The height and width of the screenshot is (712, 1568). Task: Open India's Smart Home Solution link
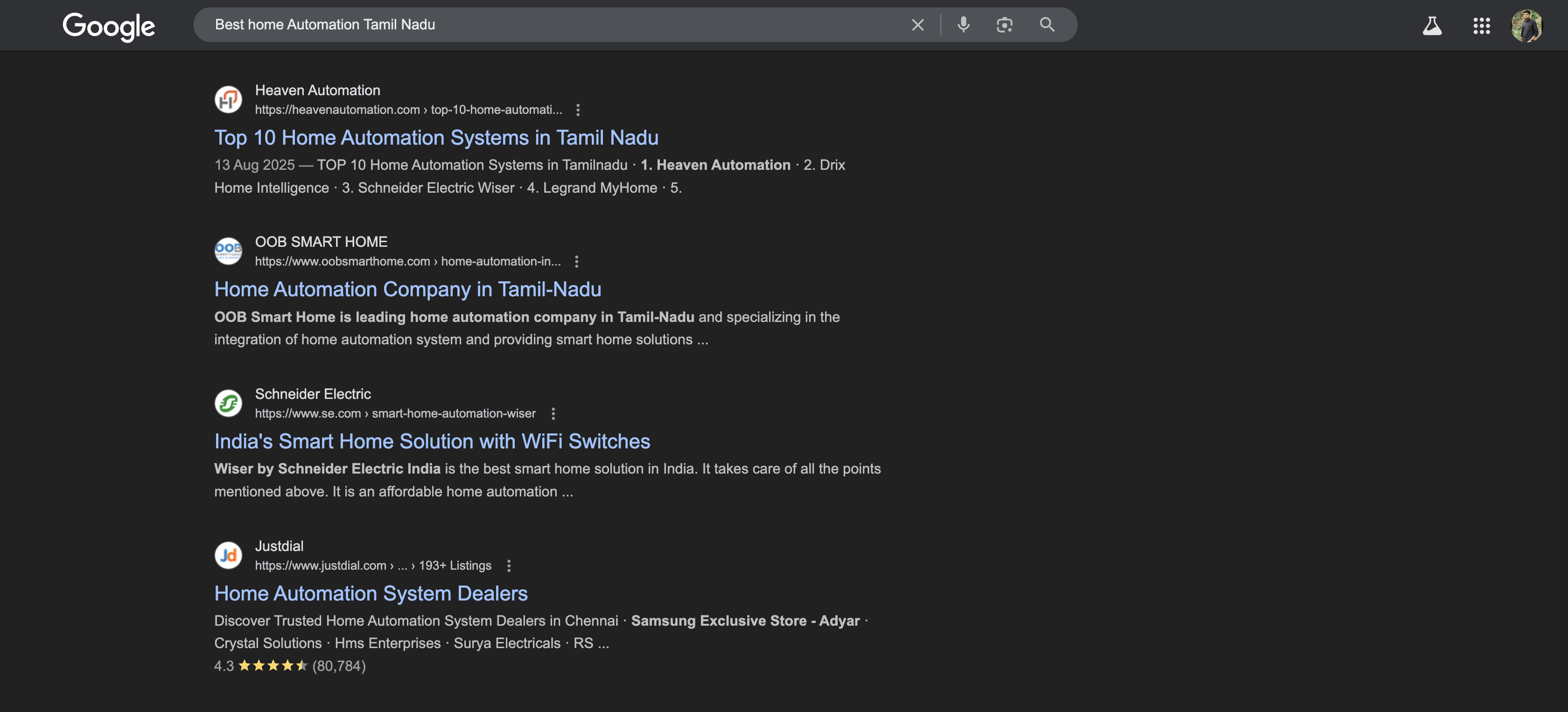(432, 441)
